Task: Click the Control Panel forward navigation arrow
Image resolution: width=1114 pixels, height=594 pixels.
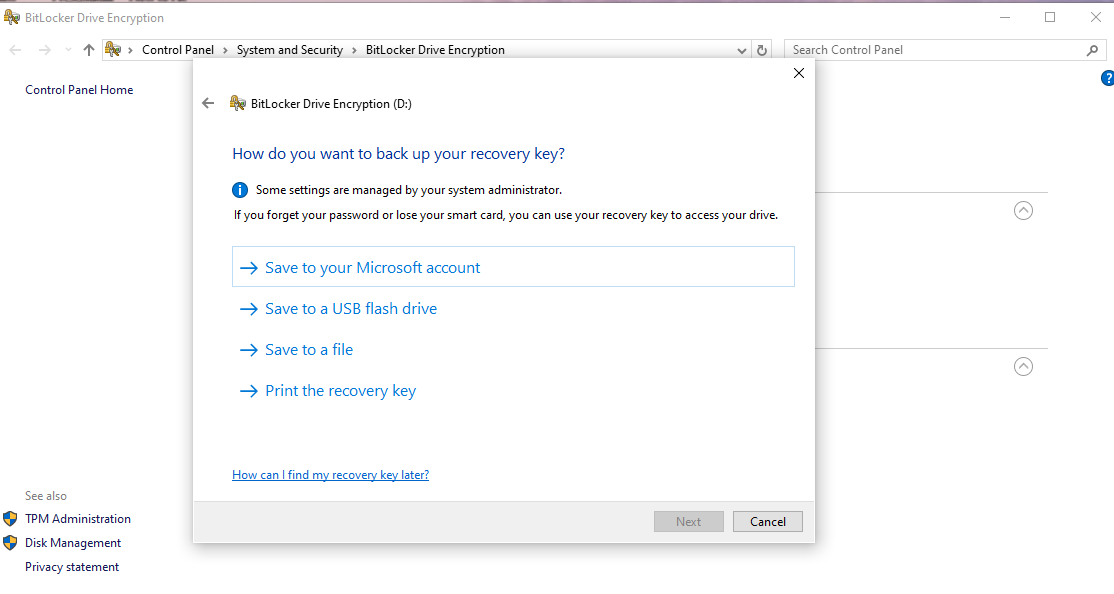Action: [45, 50]
